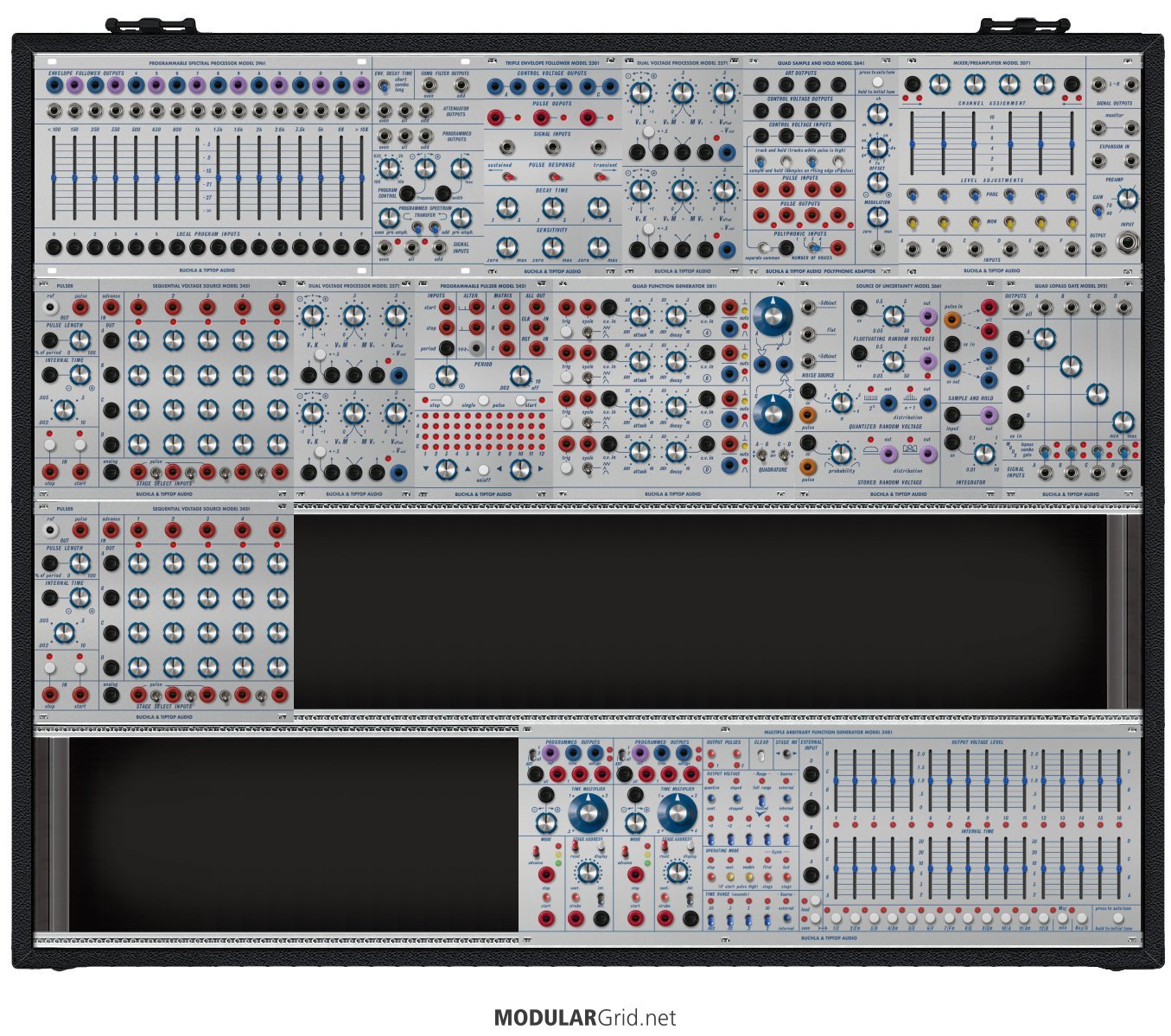Click the Comb Filter Outputs even jack
Image resolution: width=1171 pixels, height=1036 pixels.
(429, 85)
